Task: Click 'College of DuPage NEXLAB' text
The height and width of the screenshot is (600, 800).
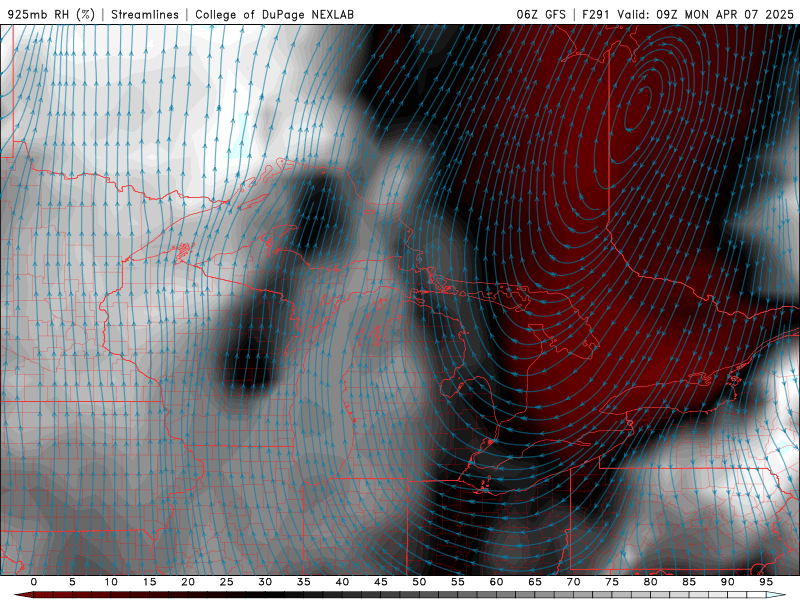Action: [274, 14]
